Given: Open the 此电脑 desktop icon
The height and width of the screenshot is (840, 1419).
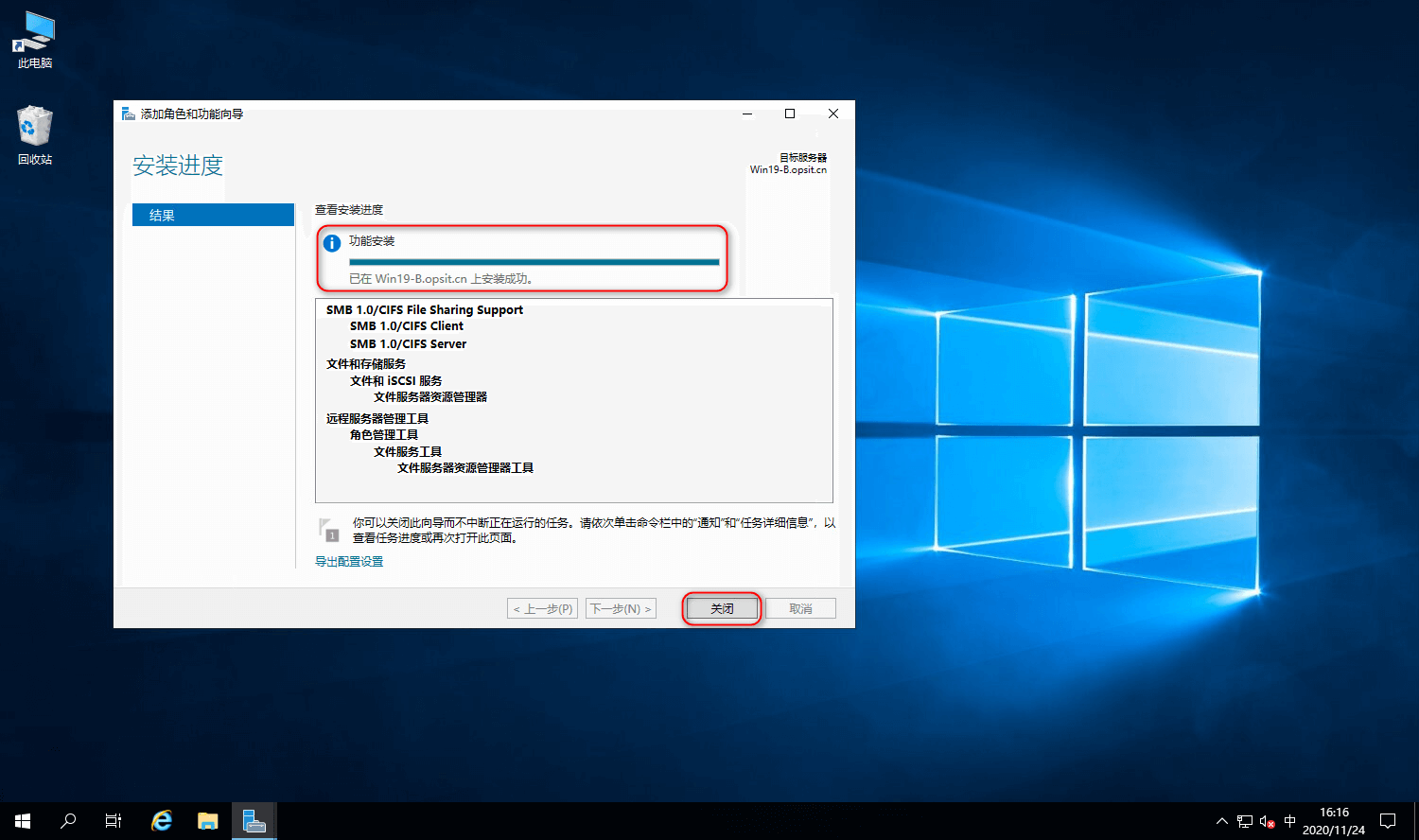Looking at the screenshot, I should pos(35,40).
